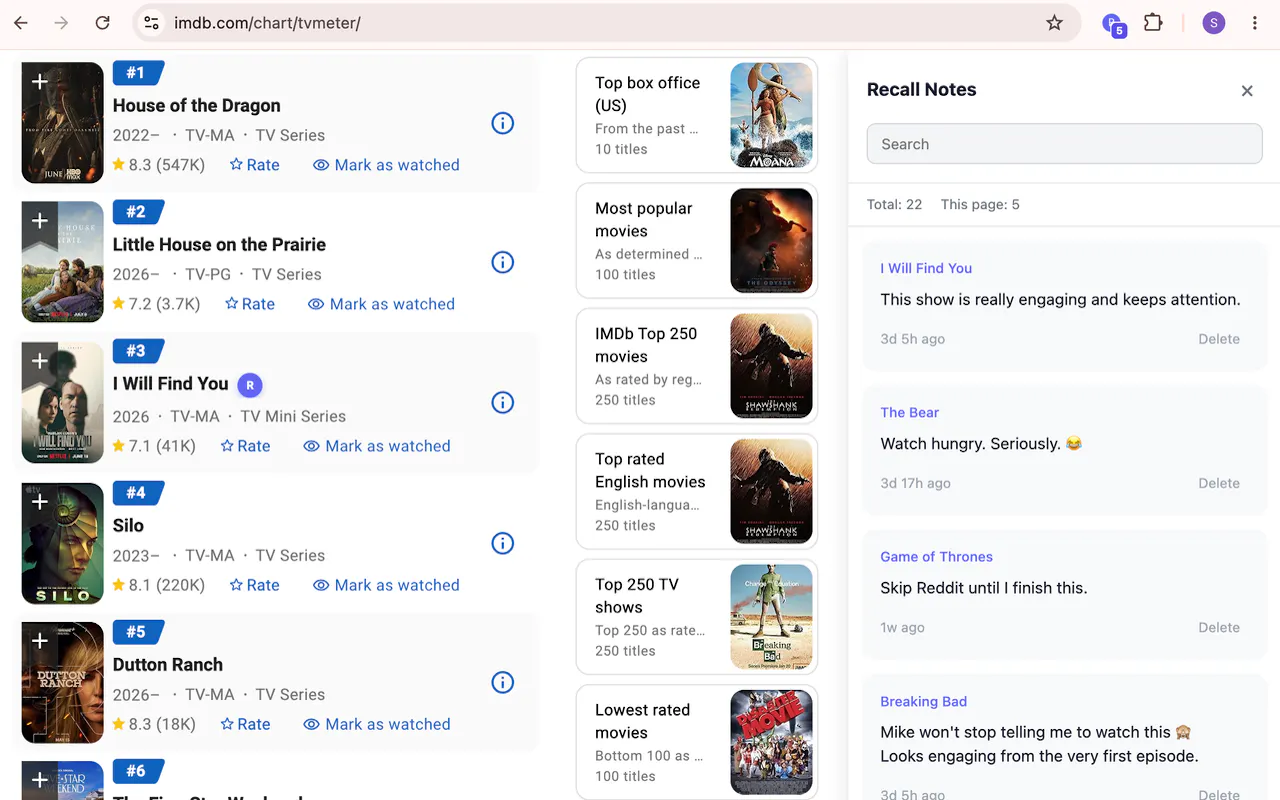1280x800 pixels.
Task: Select the 'This page: 5' notes count
Action: pyautogui.click(x=980, y=204)
